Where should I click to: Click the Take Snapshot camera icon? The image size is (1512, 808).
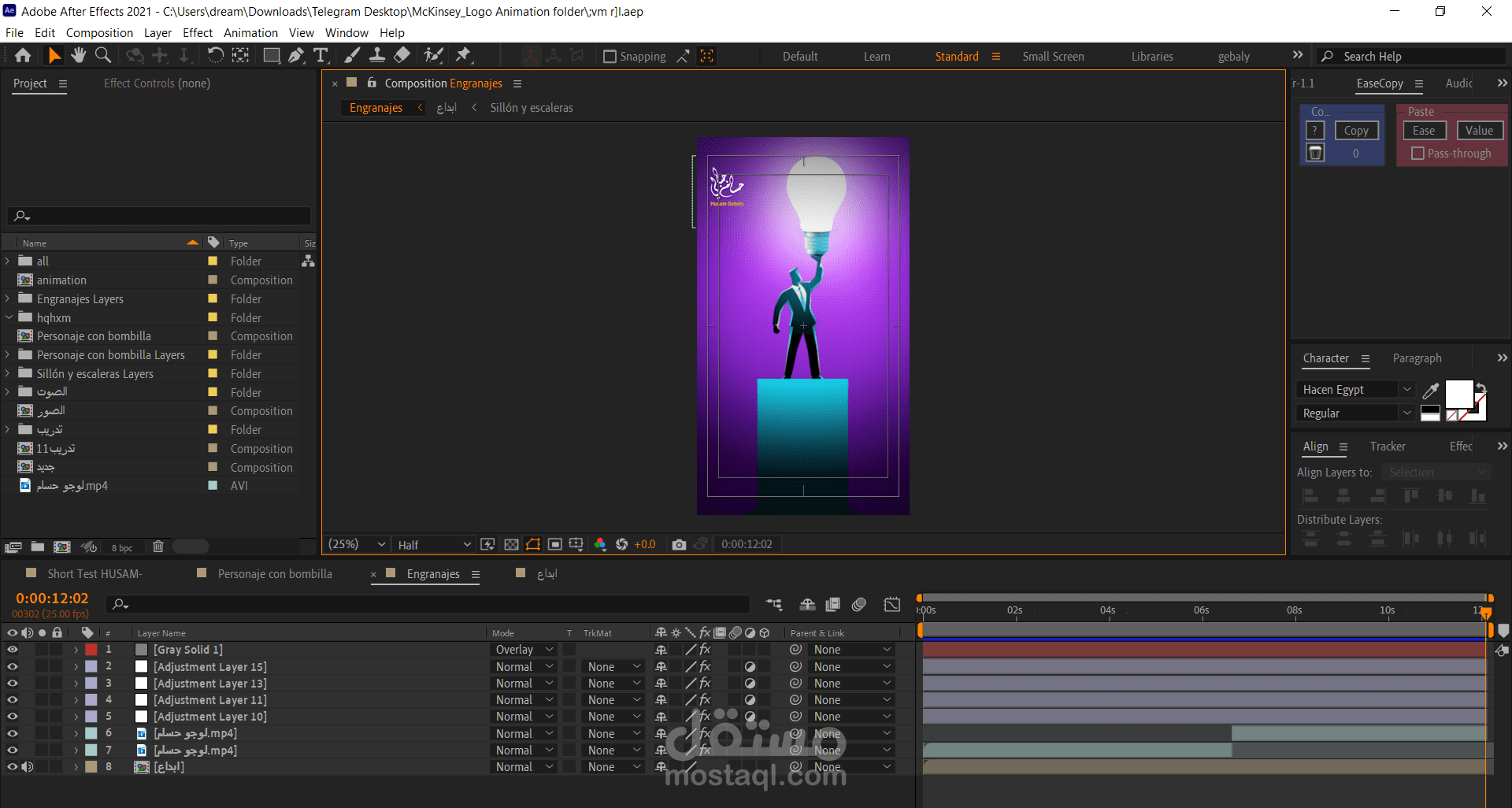[x=678, y=544]
